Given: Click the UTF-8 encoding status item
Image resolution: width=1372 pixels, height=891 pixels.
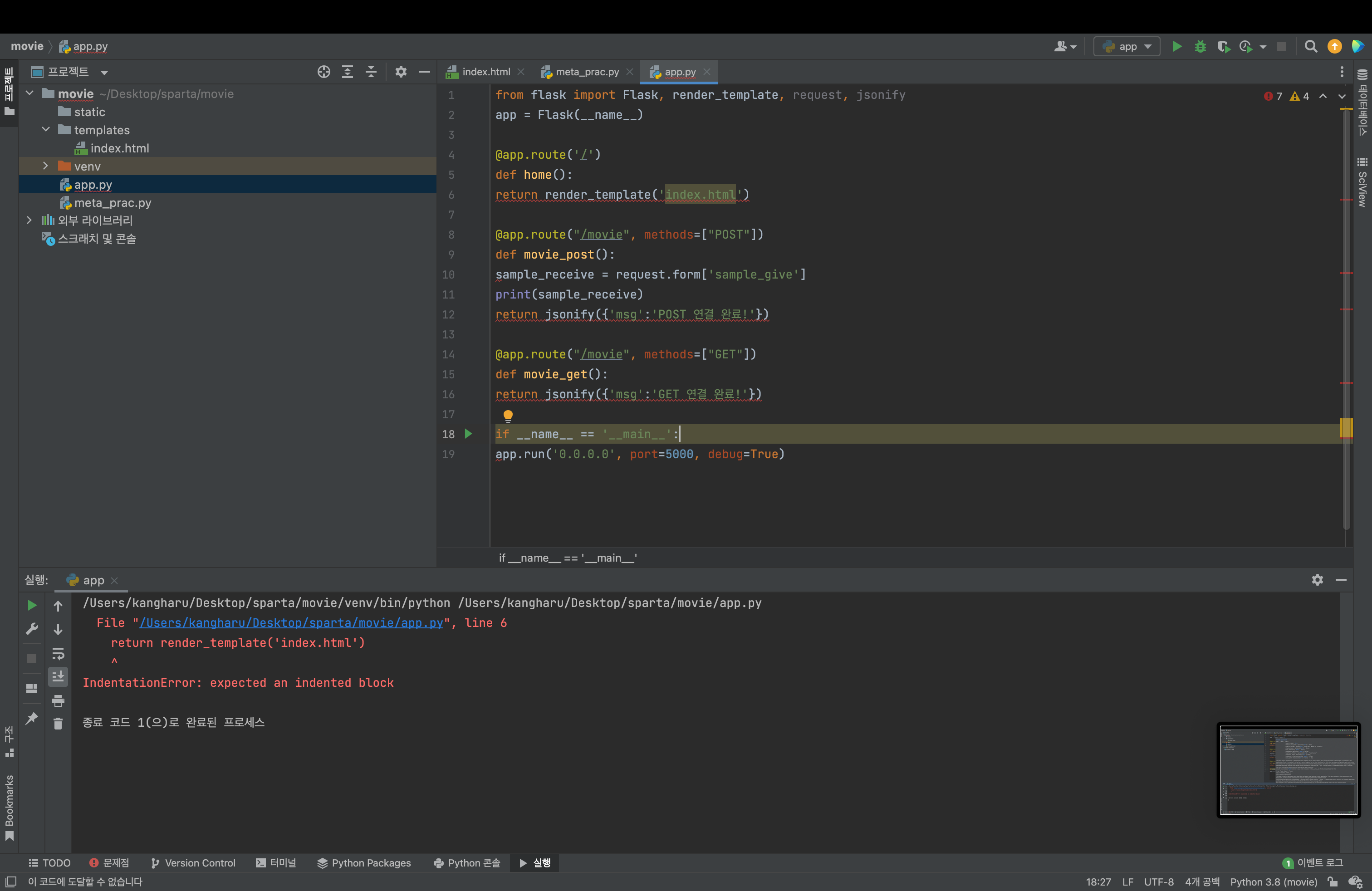Looking at the screenshot, I should pyautogui.click(x=1158, y=882).
